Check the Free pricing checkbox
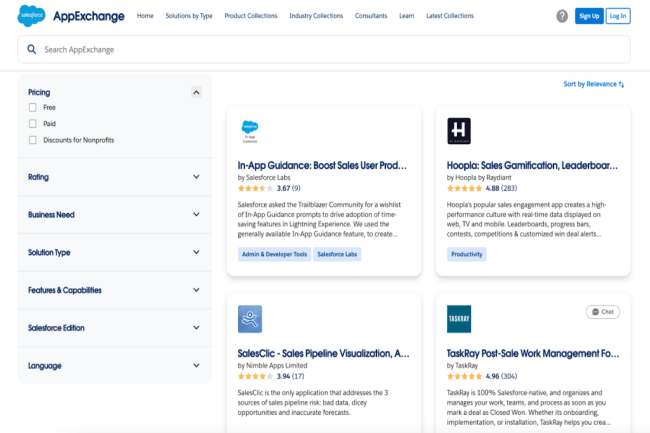This screenshot has width=650, height=433. [x=33, y=107]
